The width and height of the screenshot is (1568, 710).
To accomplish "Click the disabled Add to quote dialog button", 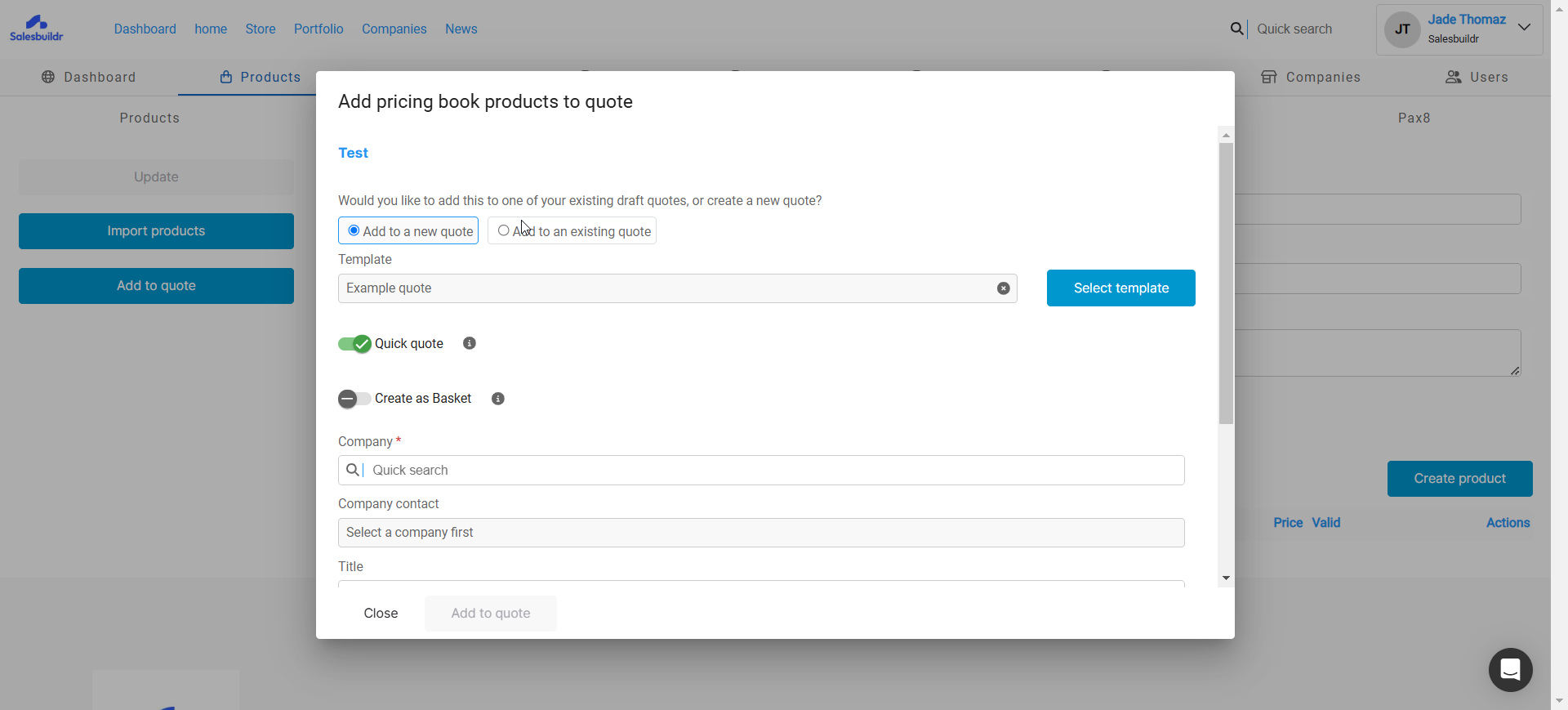I will (x=491, y=614).
